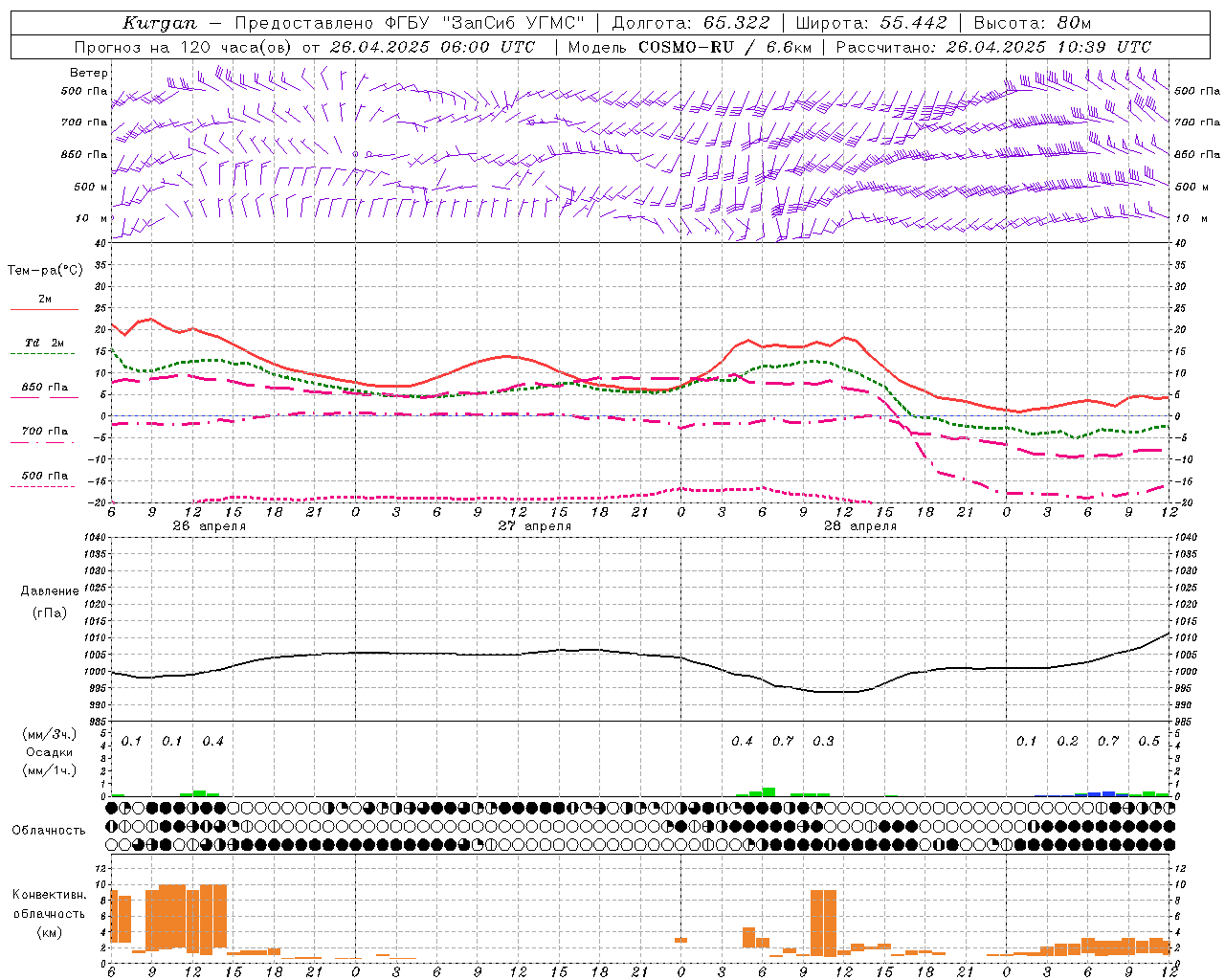Click the 26 апреля date label
Viewport: 1225px width, 980px height.
pos(209,526)
